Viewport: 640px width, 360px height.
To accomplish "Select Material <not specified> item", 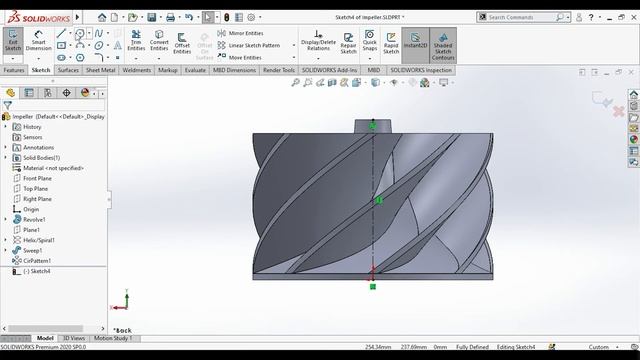I will [53, 168].
